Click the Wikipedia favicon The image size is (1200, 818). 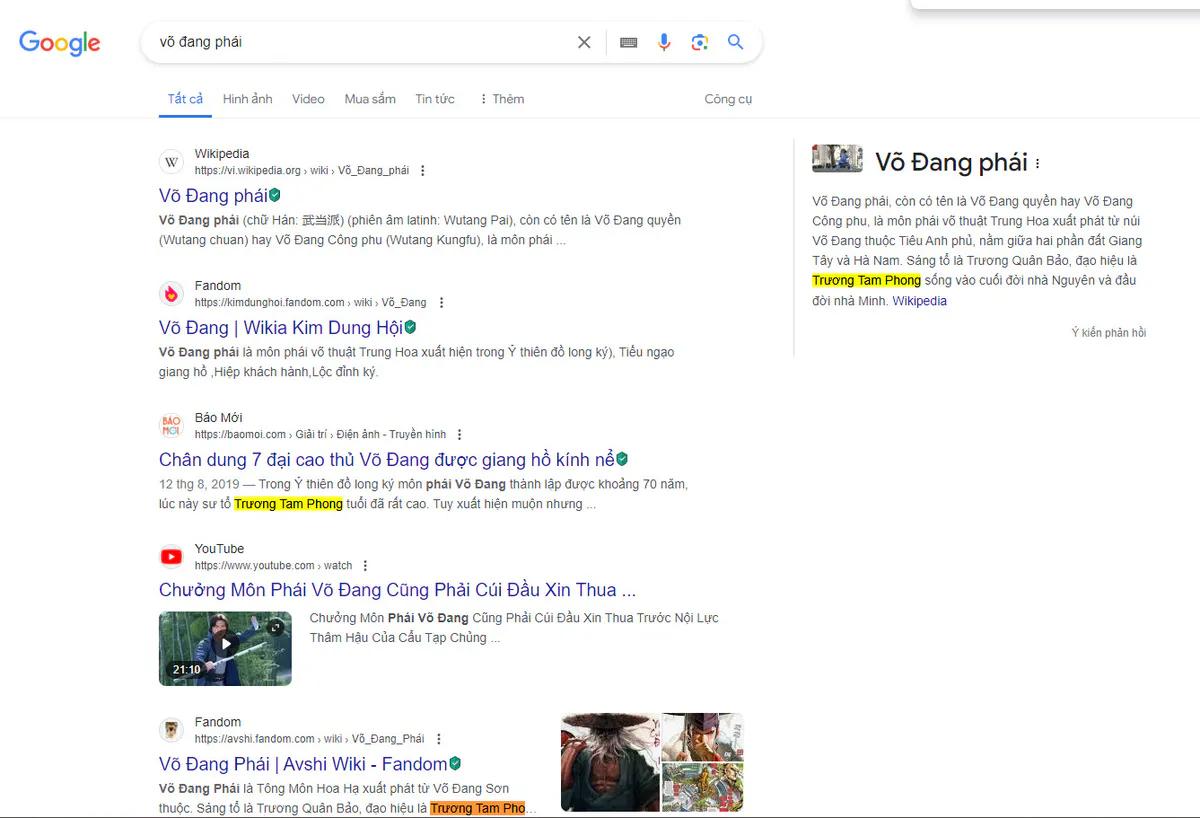tap(172, 162)
